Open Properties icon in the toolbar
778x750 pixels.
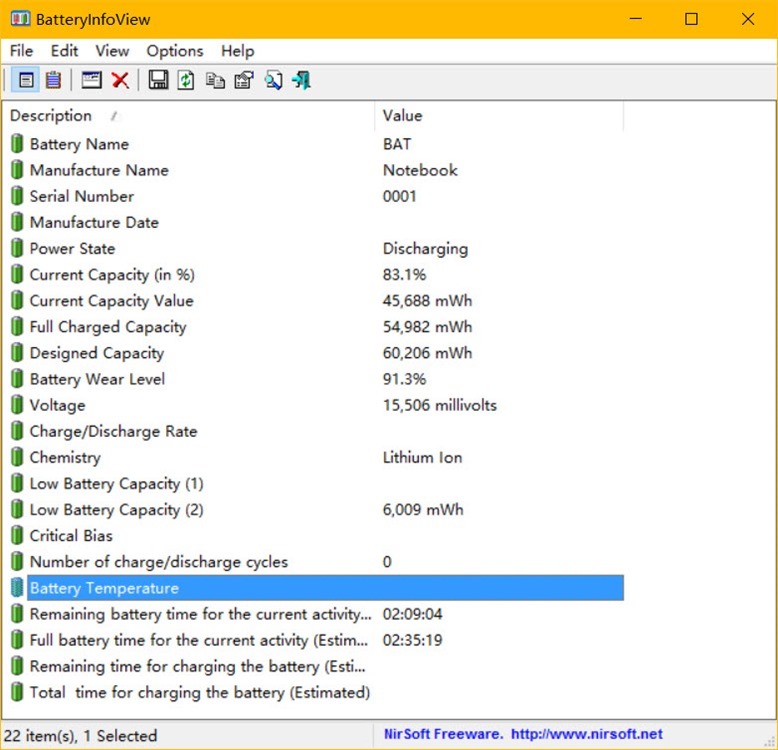[x=243, y=80]
